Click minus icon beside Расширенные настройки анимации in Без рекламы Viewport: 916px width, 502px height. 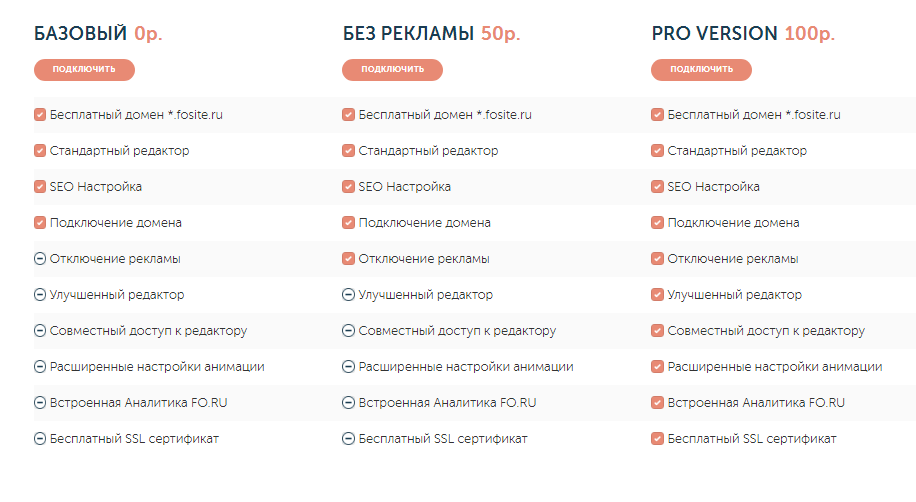(x=348, y=367)
